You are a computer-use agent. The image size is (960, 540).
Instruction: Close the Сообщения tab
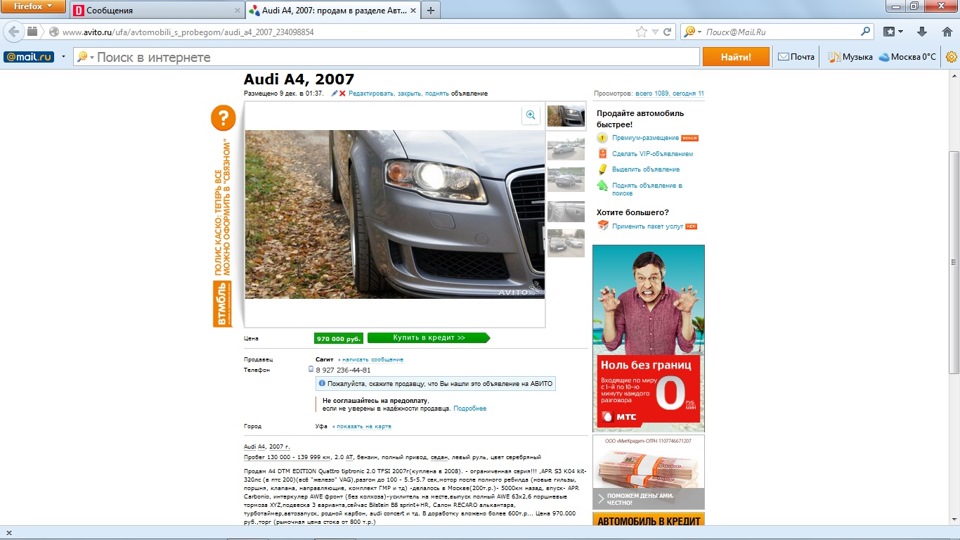(237, 10)
